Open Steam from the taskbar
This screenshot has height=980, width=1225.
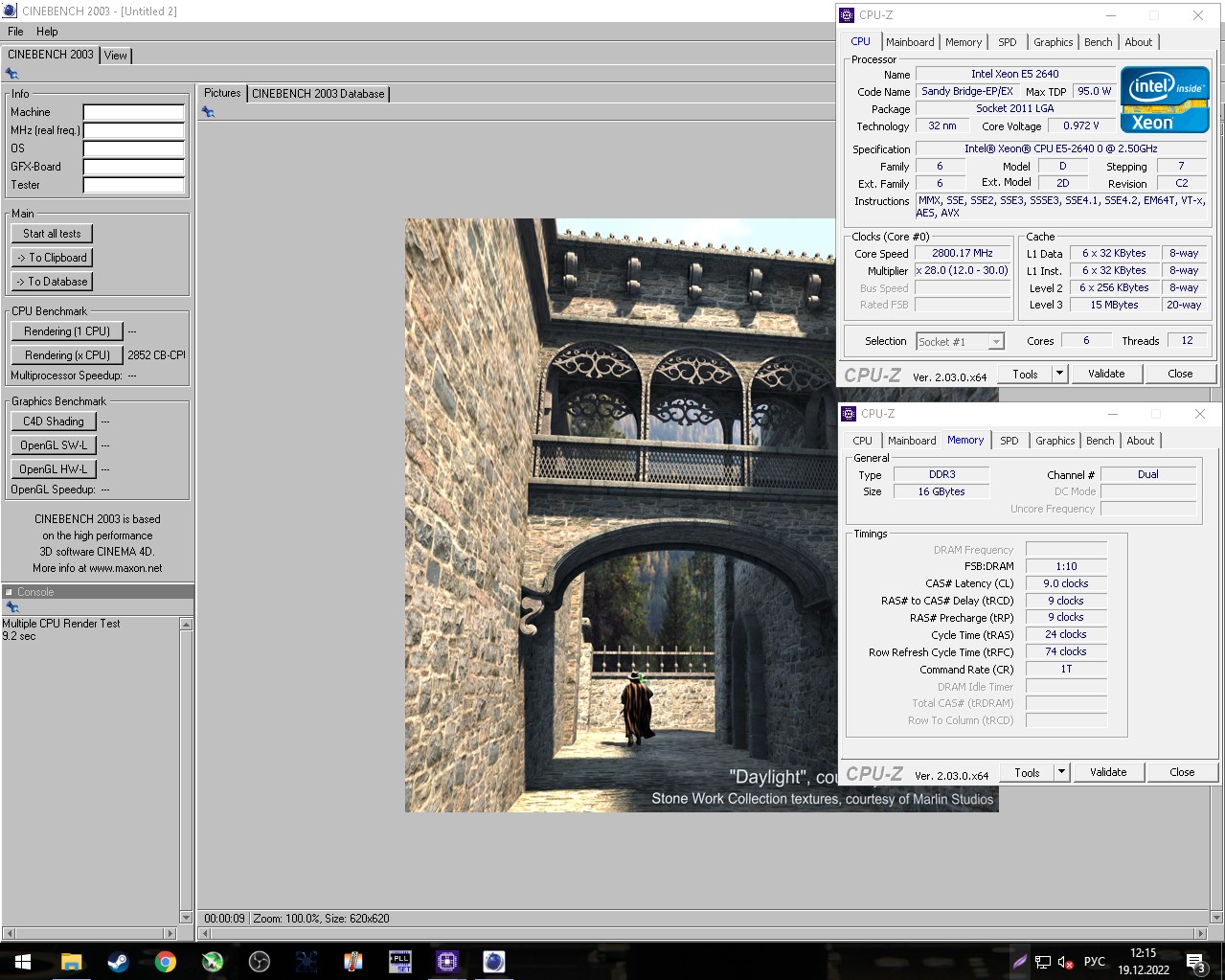[x=118, y=962]
